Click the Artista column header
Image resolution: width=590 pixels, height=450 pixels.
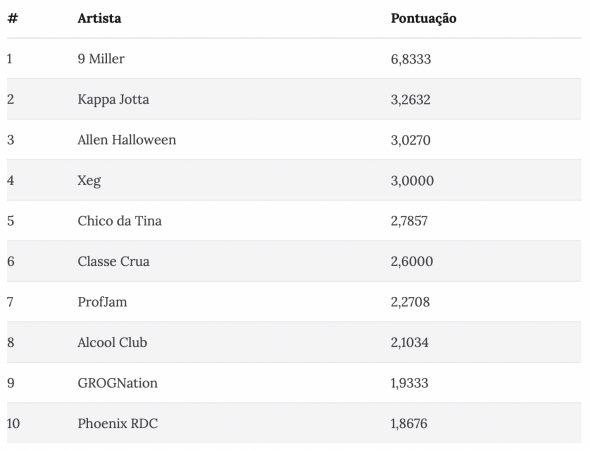(99, 18)
